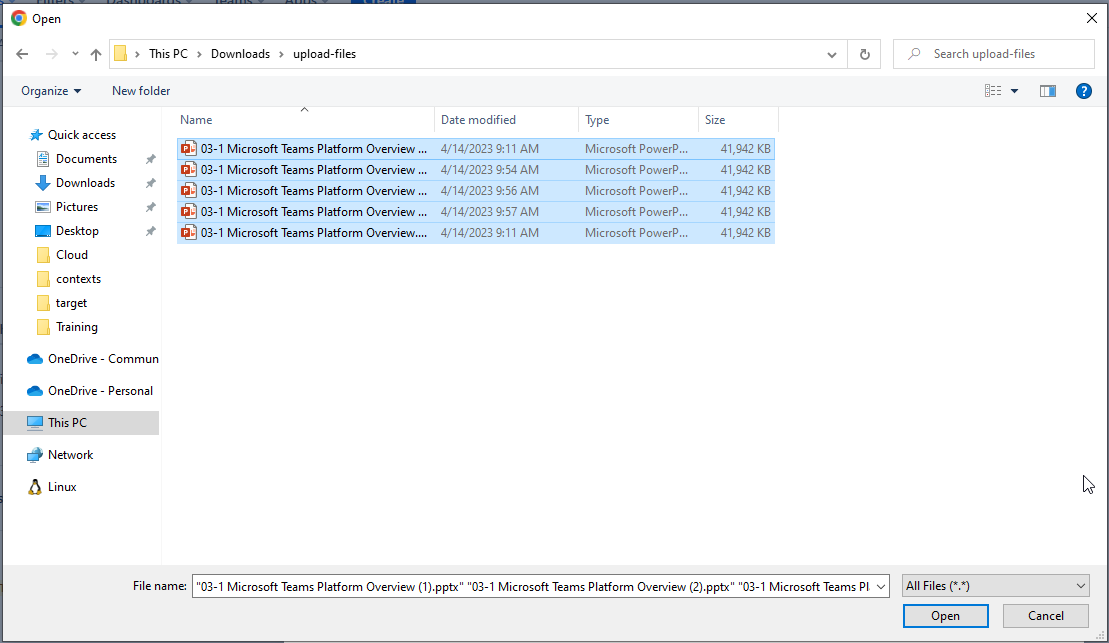Unpin Downloads from Quick access
Screen dimensions: 1109x643
[150, 183]
